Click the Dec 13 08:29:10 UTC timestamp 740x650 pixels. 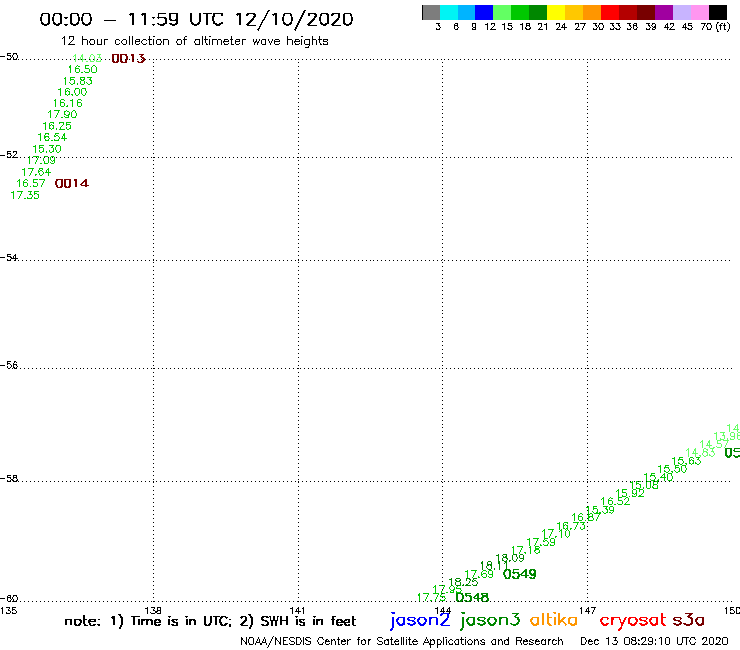click(655, 641)
